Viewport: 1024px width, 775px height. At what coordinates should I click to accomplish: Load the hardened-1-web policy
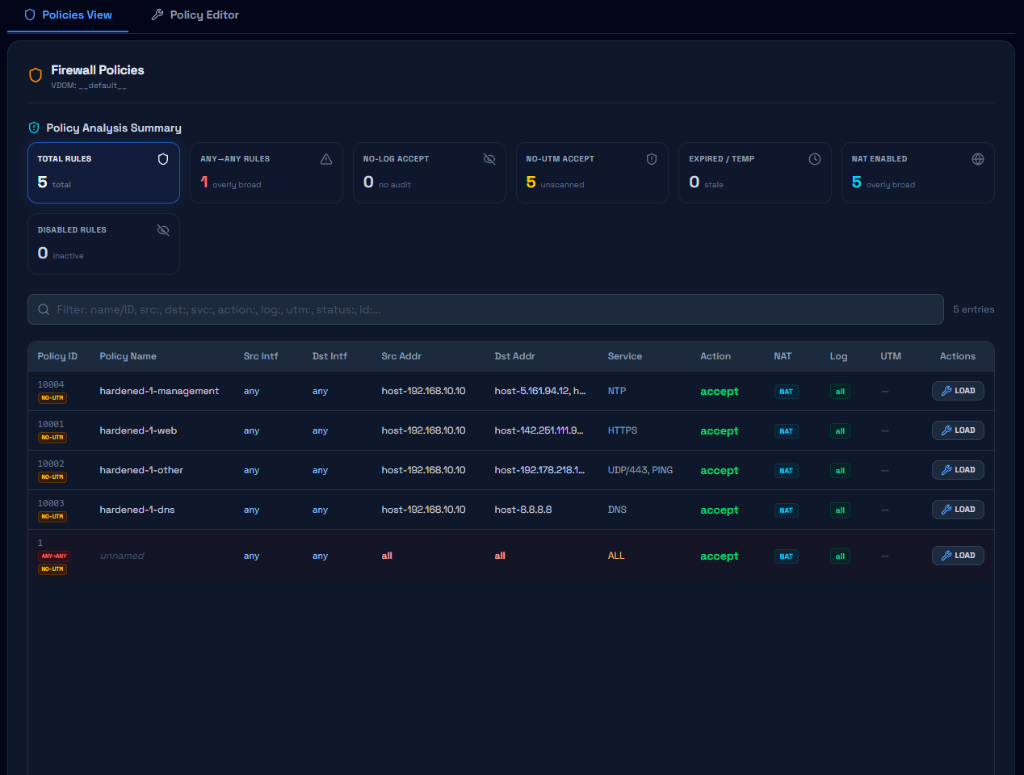click(958, 430)
